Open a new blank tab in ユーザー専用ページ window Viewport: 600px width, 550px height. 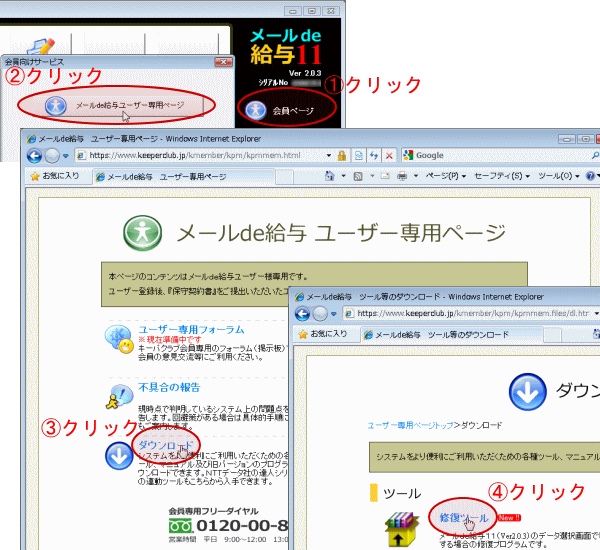pyautogui.click(x=284, y=177)
